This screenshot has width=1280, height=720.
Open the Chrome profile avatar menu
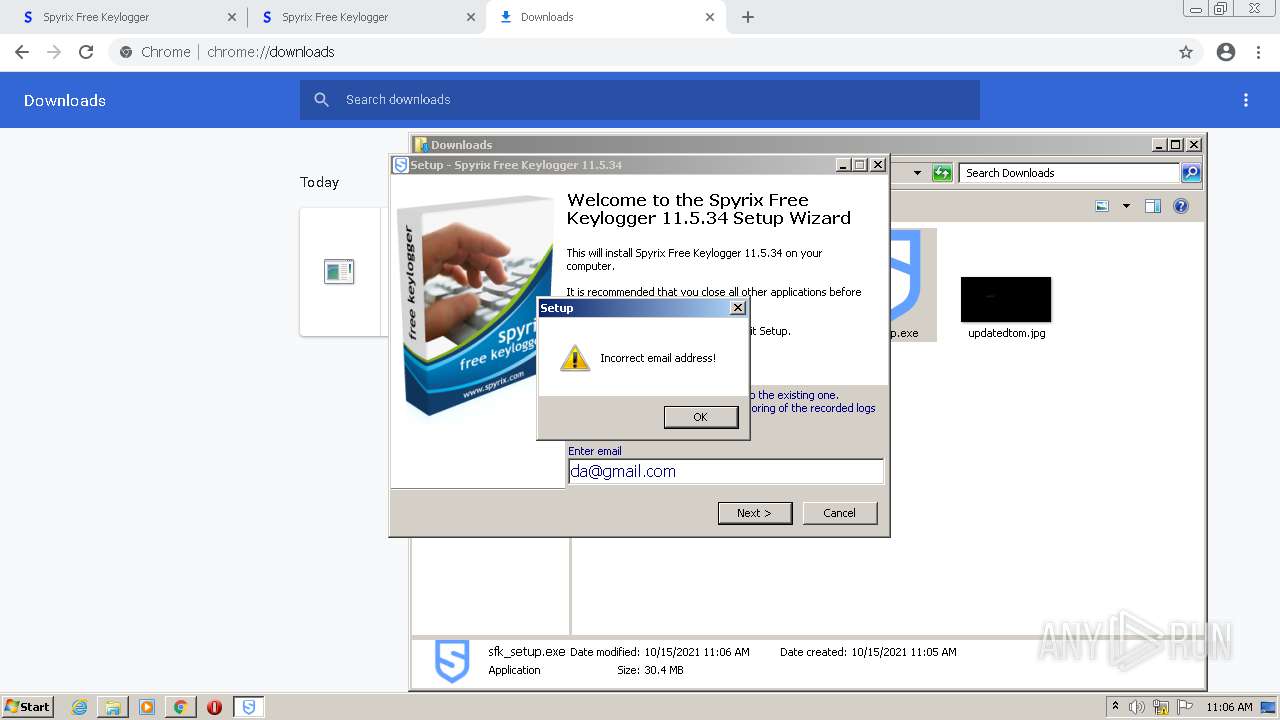click(x=1226, y=52)
